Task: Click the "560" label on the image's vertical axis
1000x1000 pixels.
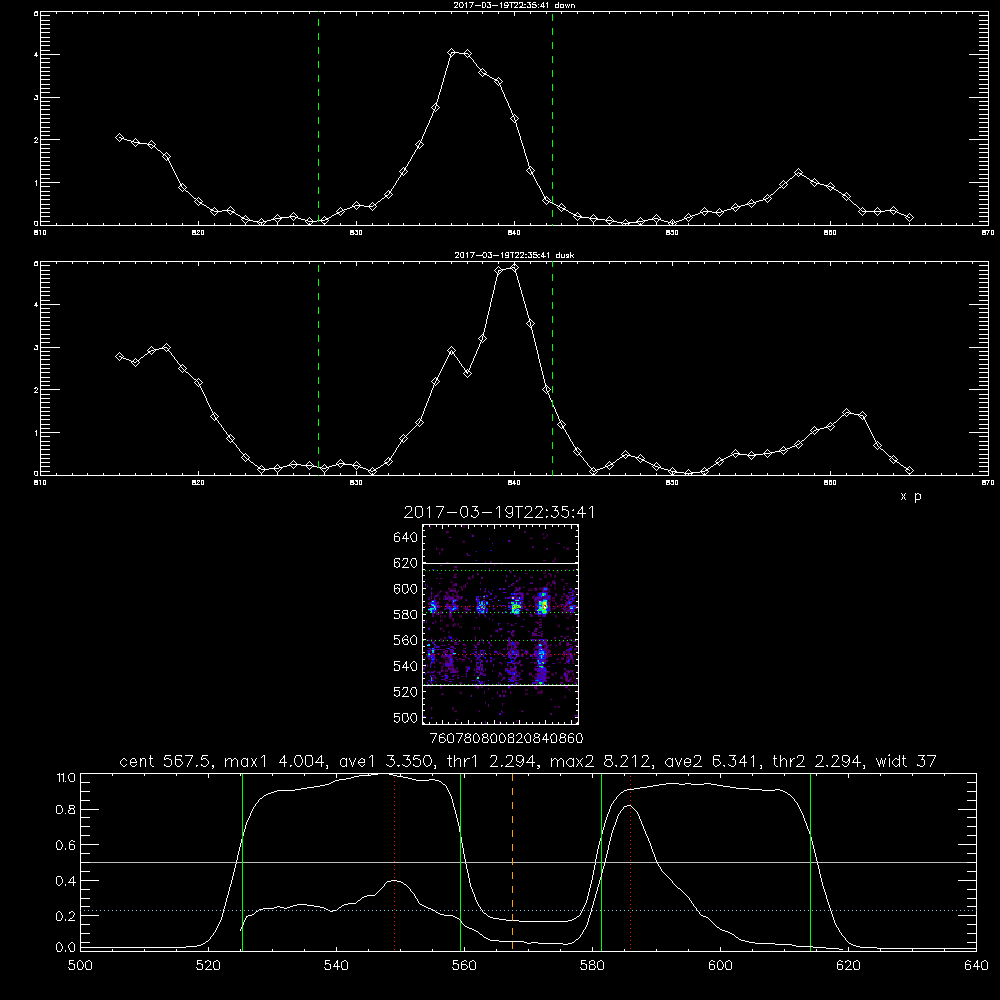Action: (406, 641)
